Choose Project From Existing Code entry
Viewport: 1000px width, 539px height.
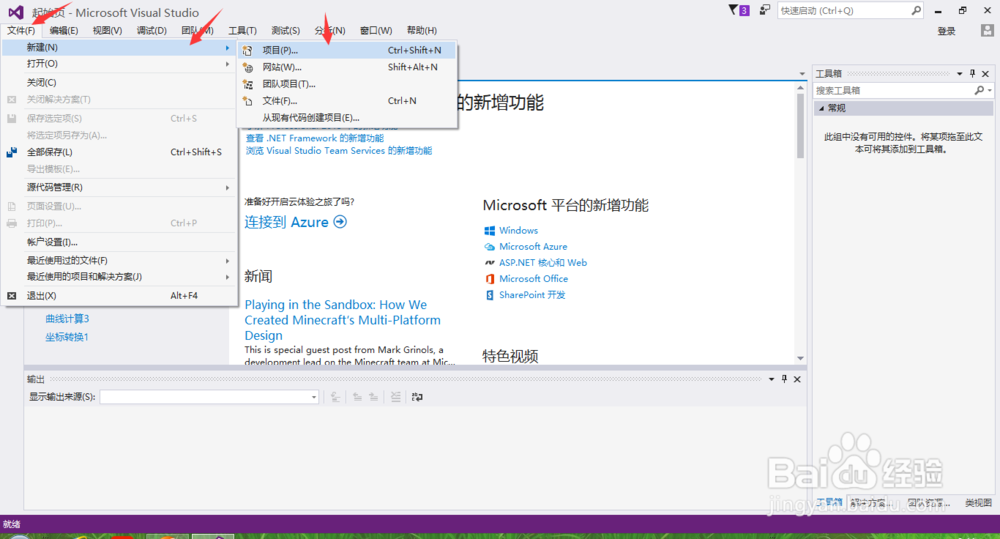coord(347,117)
